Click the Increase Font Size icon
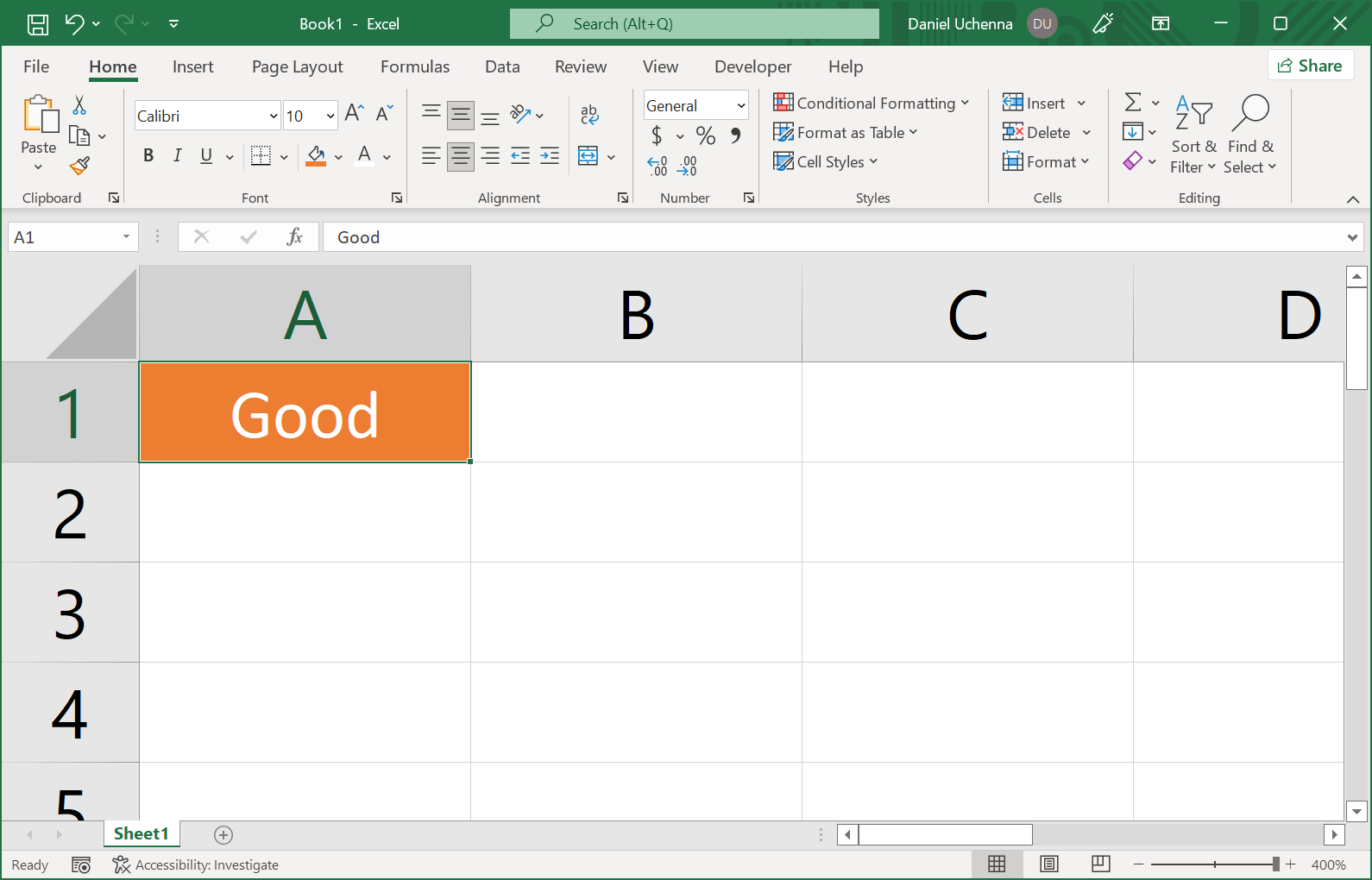This screenshot has width=1372, height=880. 354,113
